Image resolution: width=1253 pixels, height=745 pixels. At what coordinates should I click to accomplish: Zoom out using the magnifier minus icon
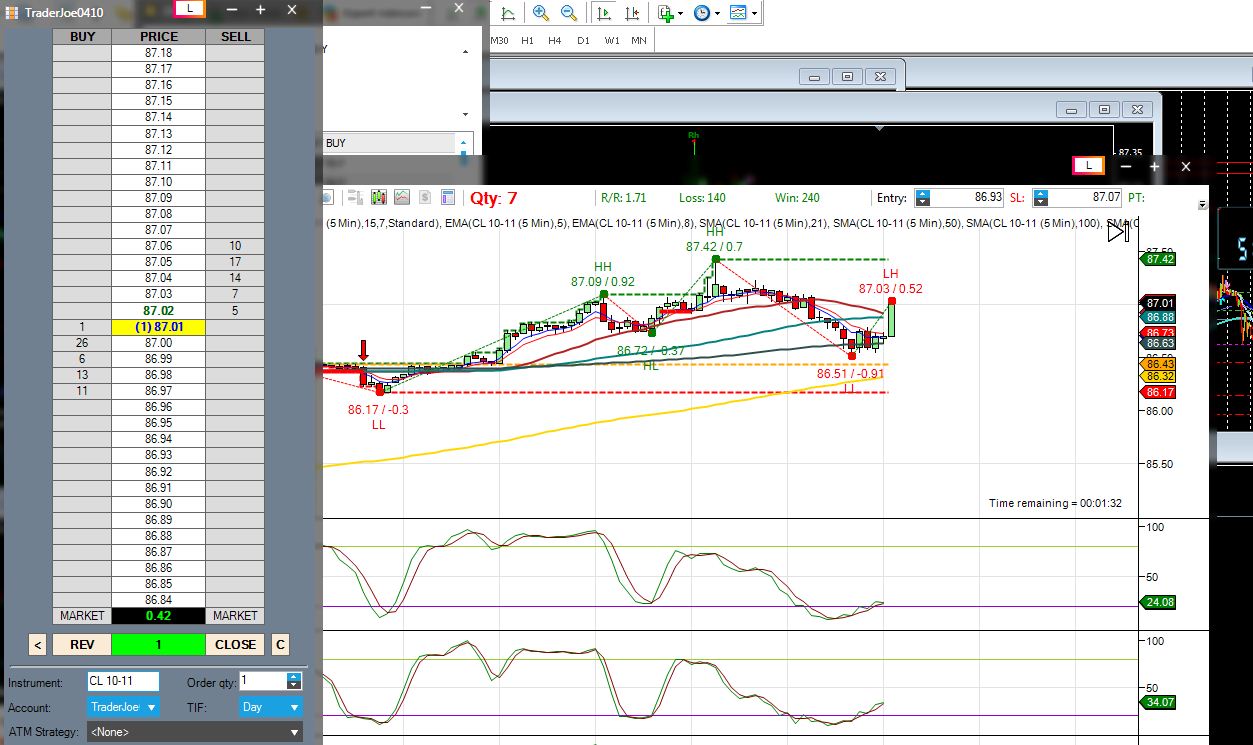pos(568,13)
